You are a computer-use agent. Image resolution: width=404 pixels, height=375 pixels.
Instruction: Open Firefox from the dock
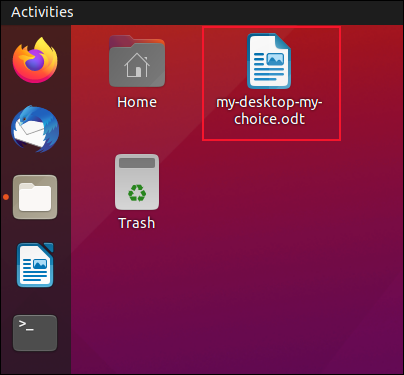[x=35, y=60]
